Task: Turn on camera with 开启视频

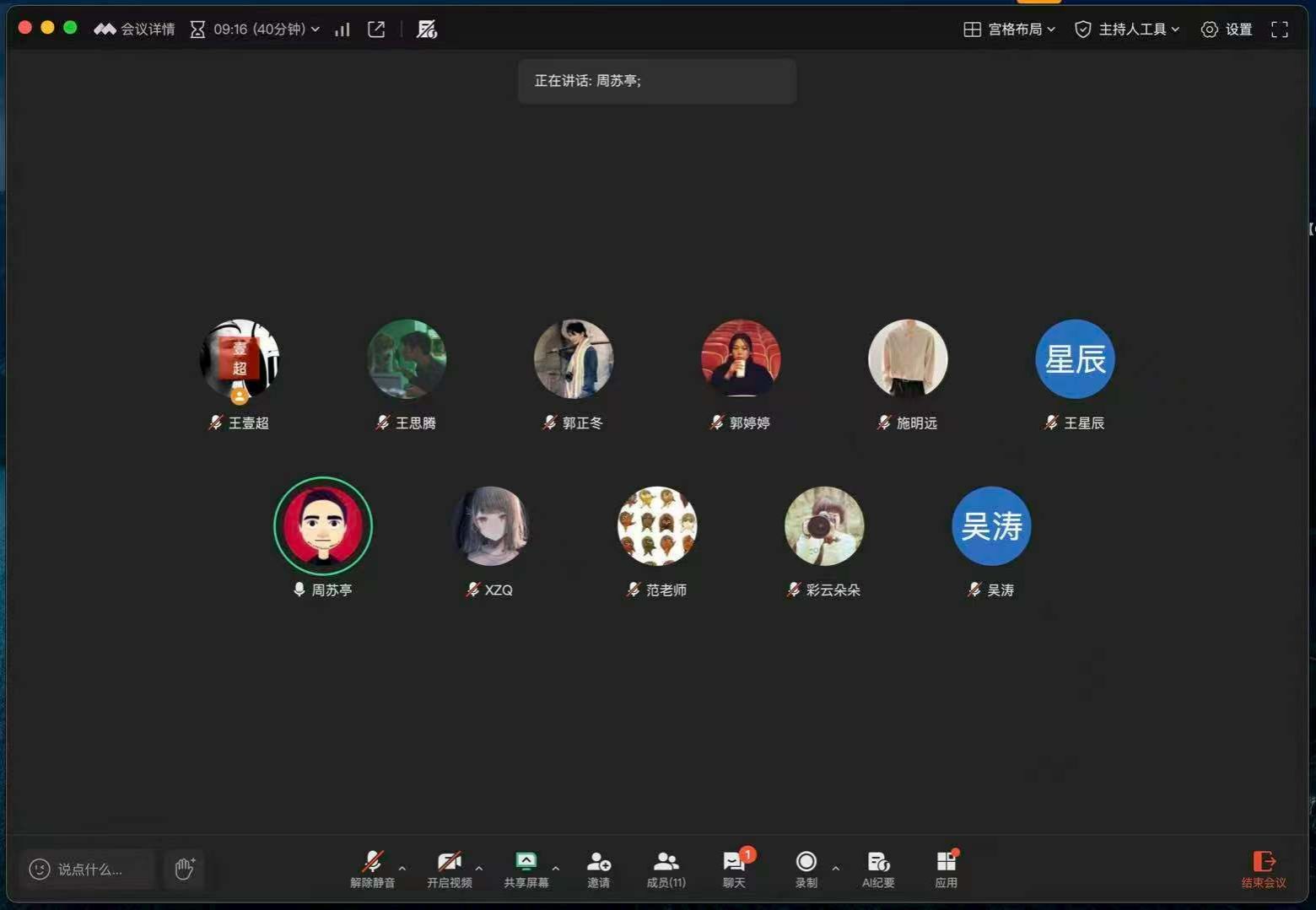Action: pos(449,869)
